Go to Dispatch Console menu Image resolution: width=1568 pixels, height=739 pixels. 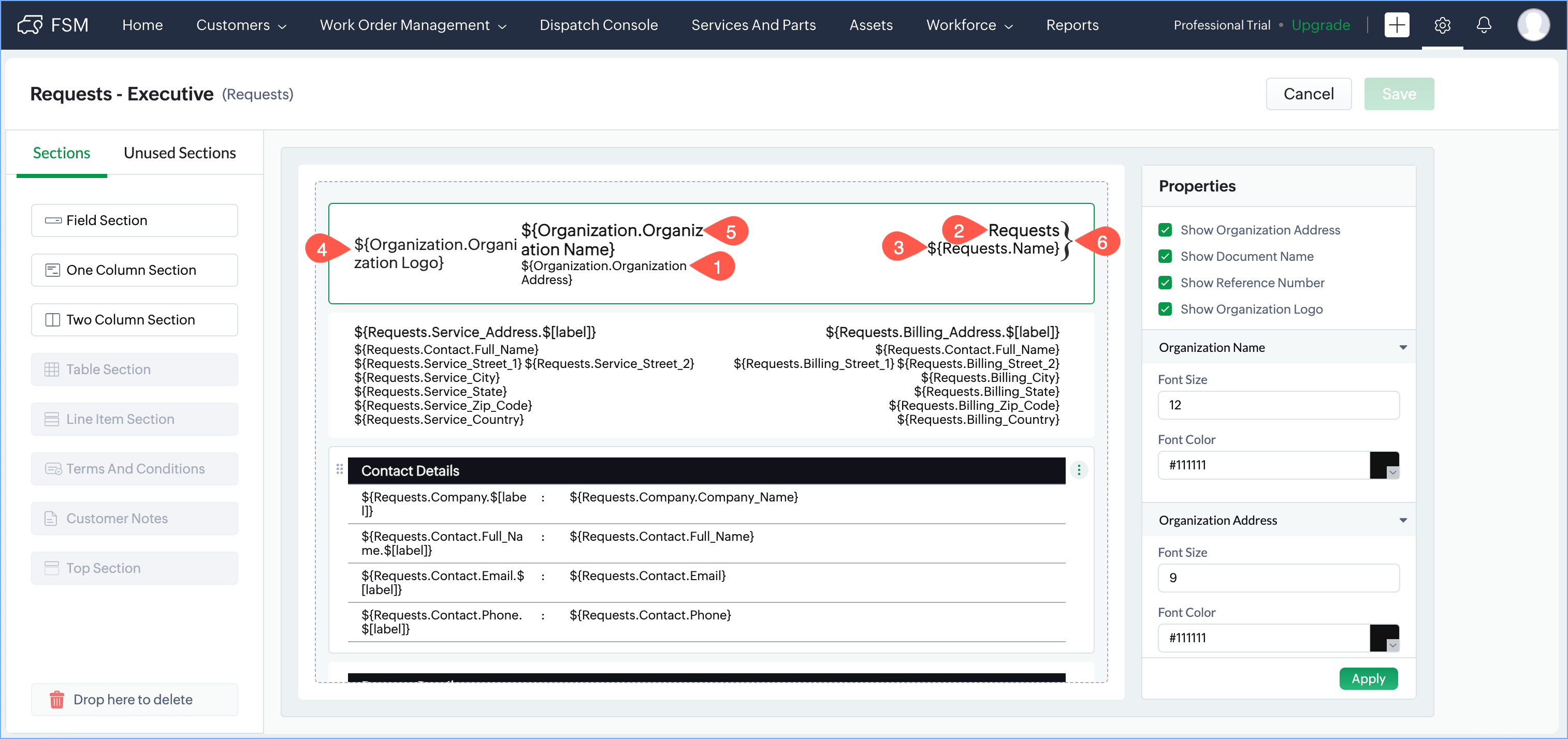598,25
